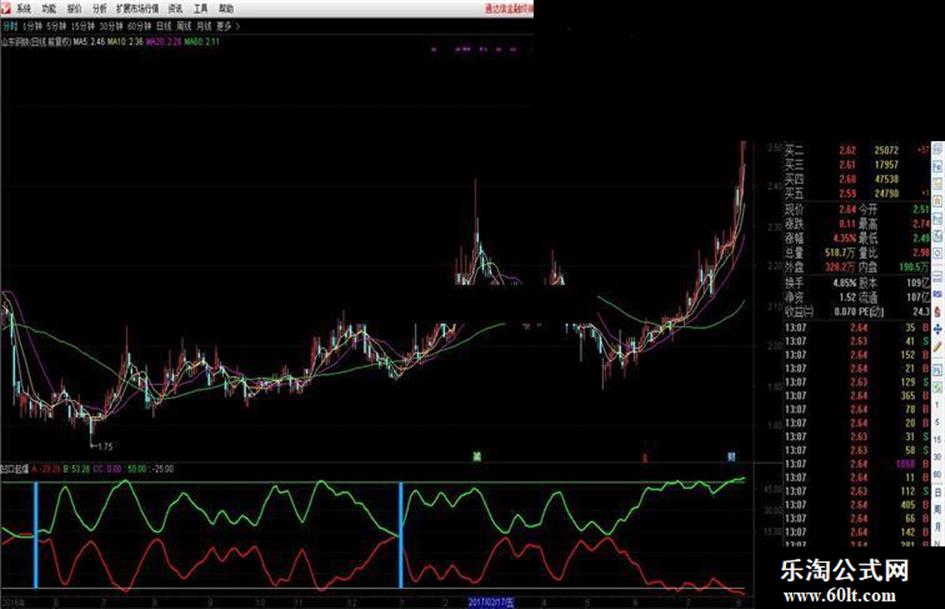Click the topmost icon in right toolbar
The width and height of the screenshot is (945, 609).
pos(938,148)
